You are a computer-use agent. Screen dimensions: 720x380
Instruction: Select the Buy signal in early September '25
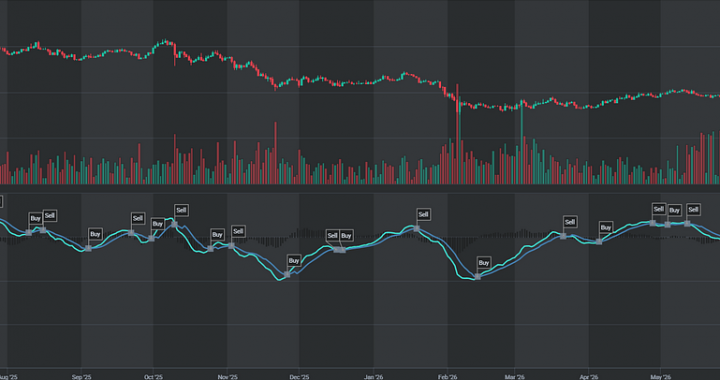96,234
